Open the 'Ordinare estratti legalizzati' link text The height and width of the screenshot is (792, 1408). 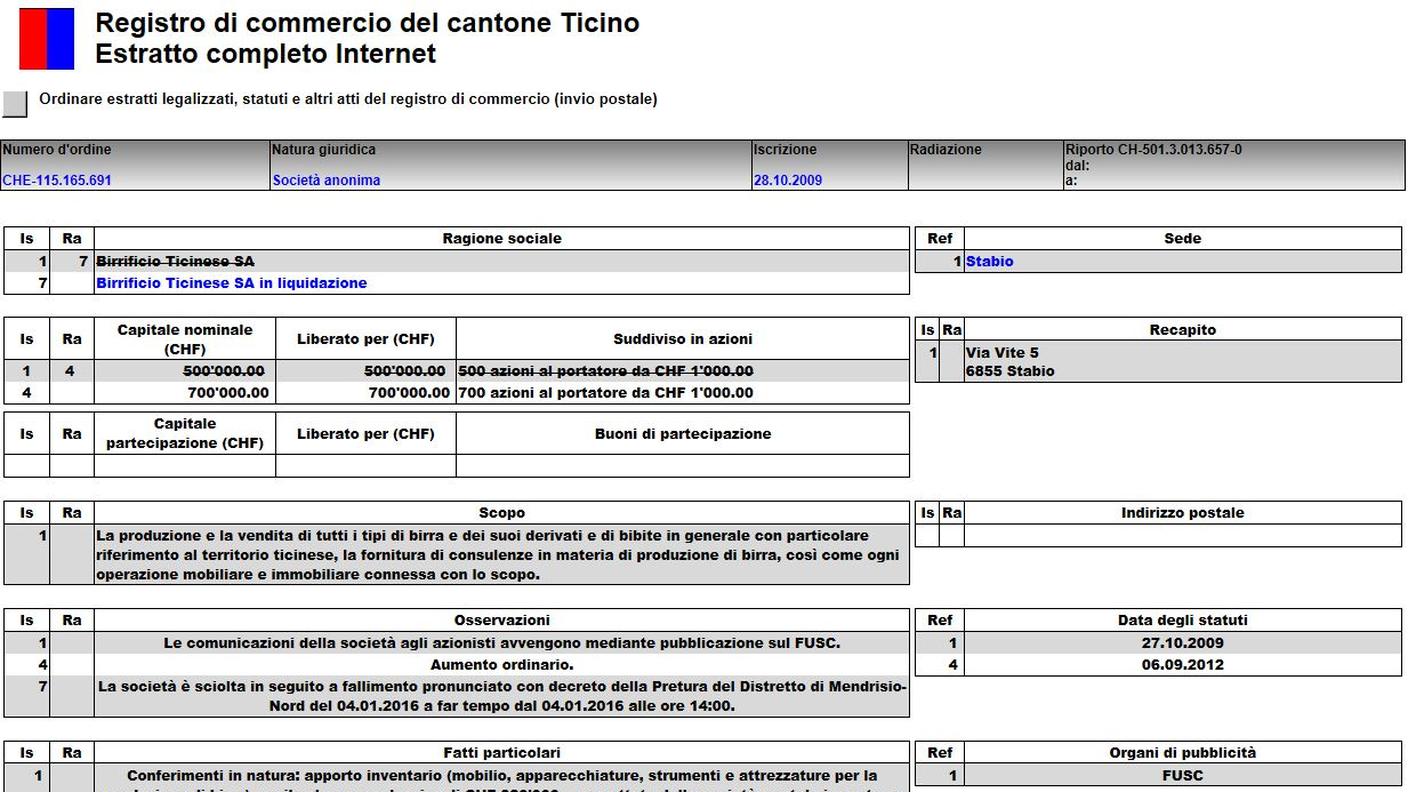point(348,99)
